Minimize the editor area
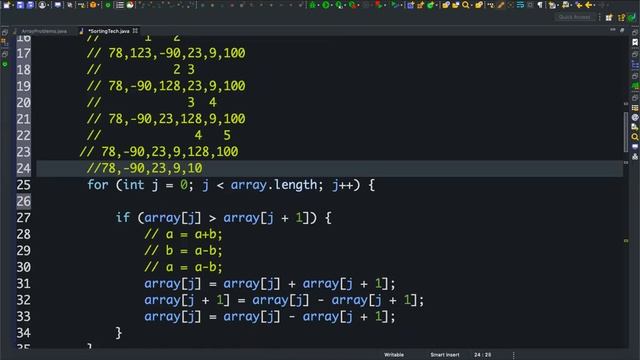 pyautogui.click(x=613, y=30)
